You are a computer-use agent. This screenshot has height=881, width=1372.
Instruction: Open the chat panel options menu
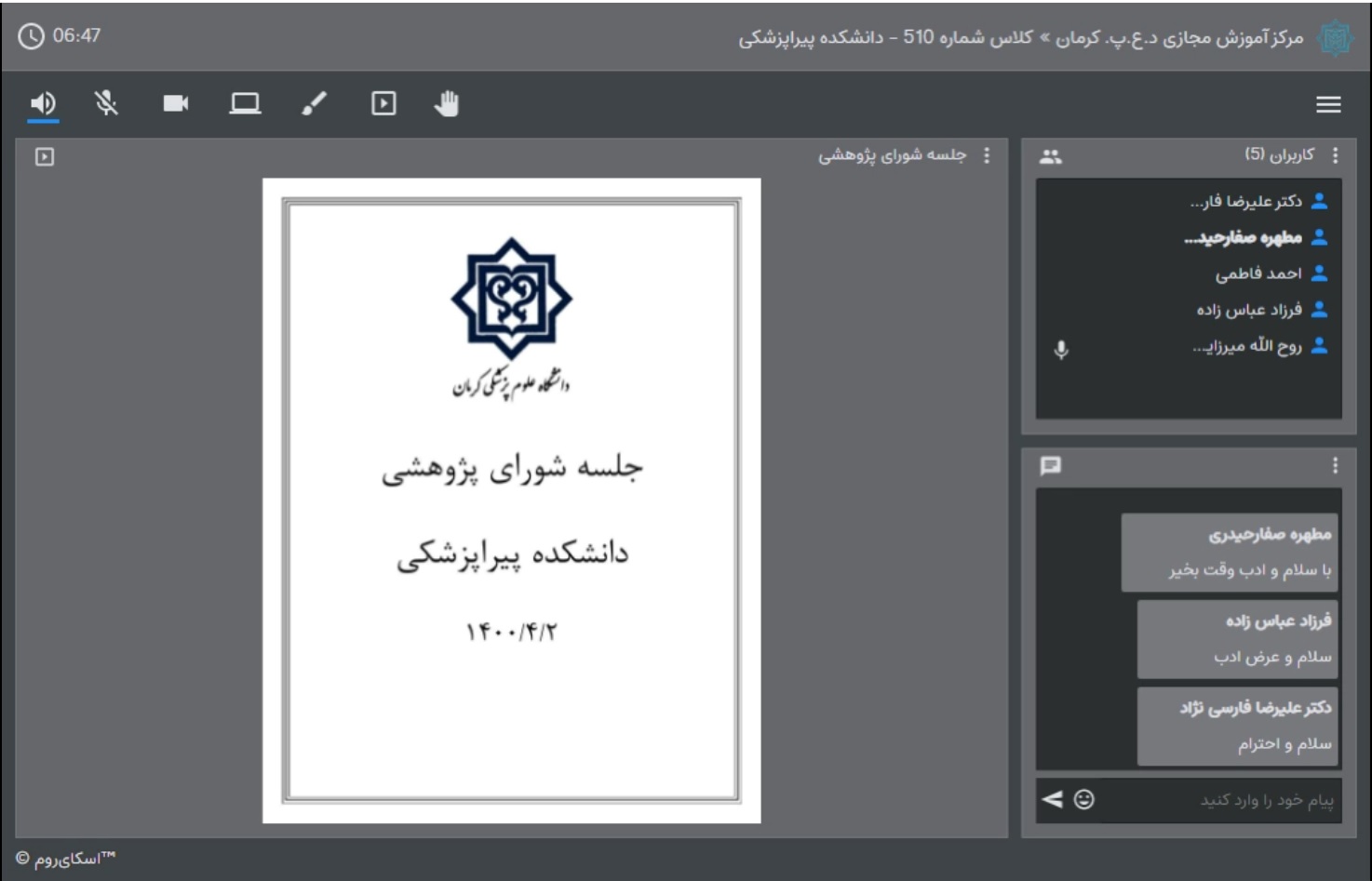click(1335, 465)
